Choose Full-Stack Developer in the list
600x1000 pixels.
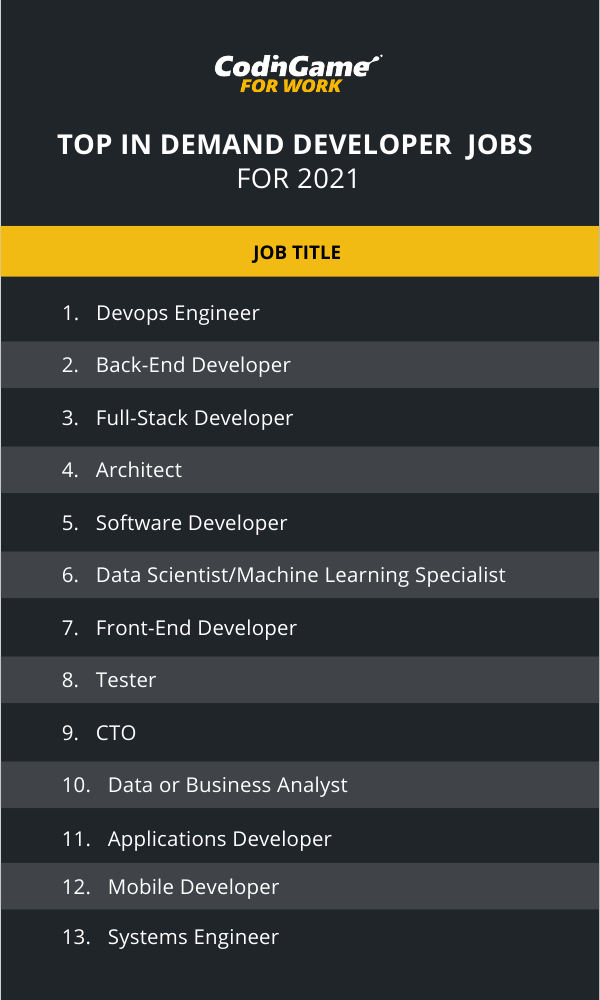tap(194, 418)
